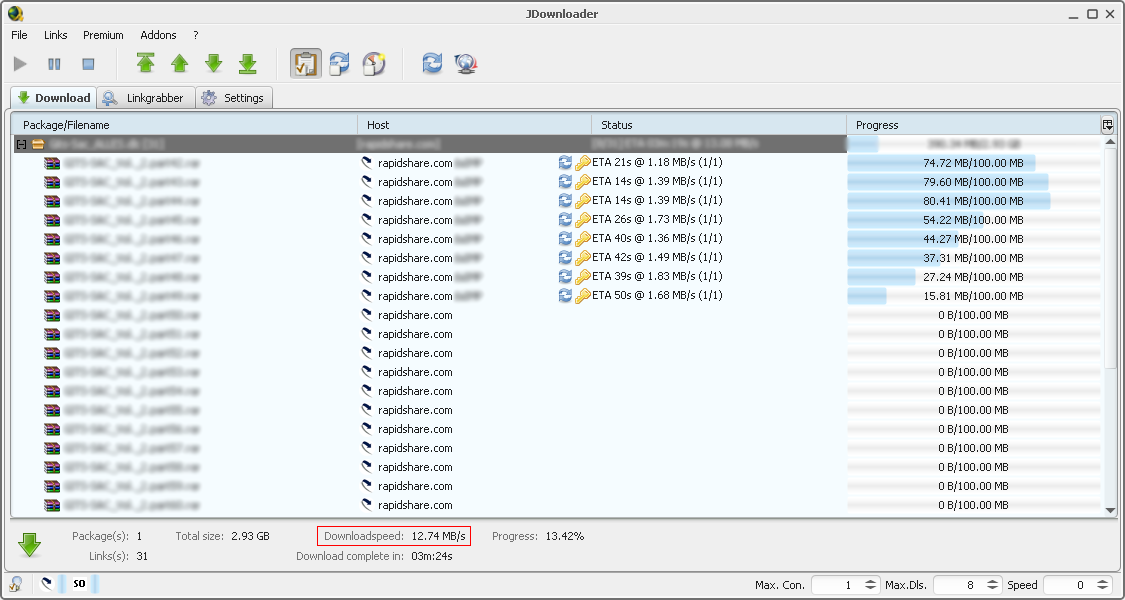
Task: Move selected link down one position
Action: coord(214,64)
